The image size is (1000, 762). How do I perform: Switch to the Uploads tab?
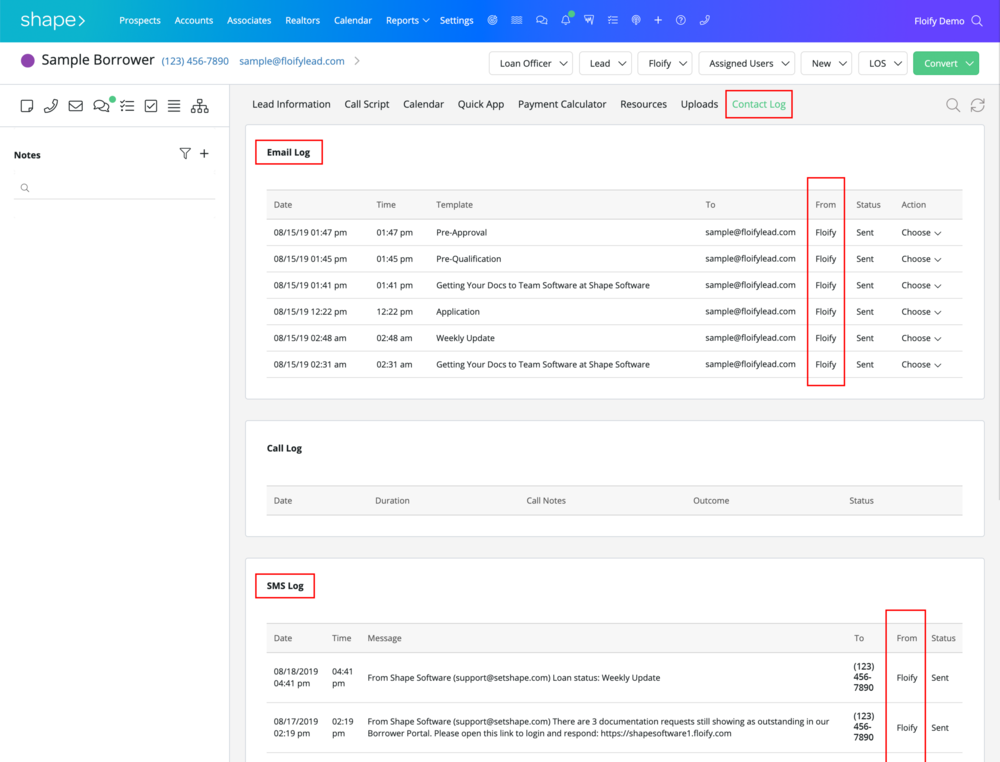[x=699, y=104]
